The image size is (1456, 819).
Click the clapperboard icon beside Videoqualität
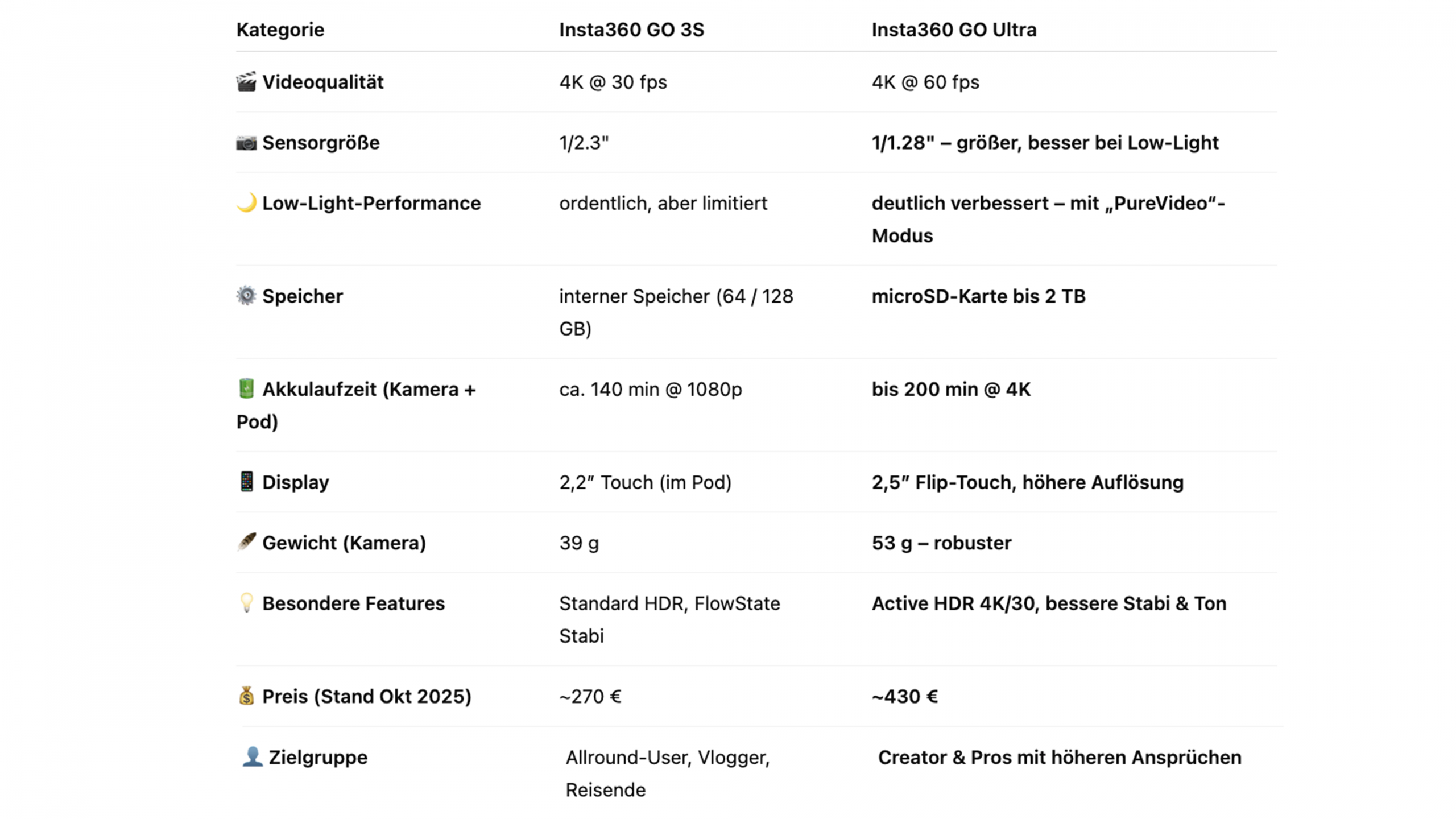pyautogui.click(x=246, y=82)
